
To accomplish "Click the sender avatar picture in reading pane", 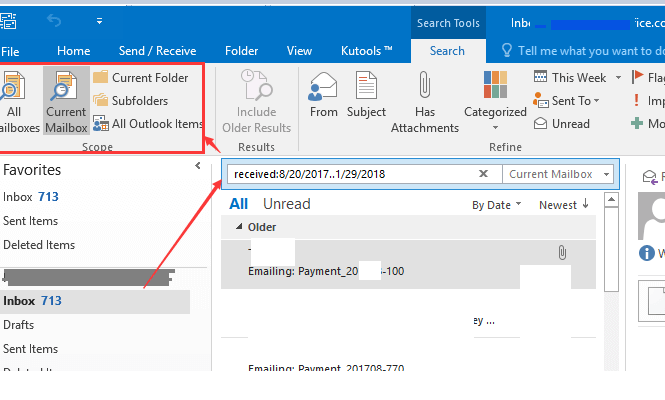I will (x=651, y=216).
